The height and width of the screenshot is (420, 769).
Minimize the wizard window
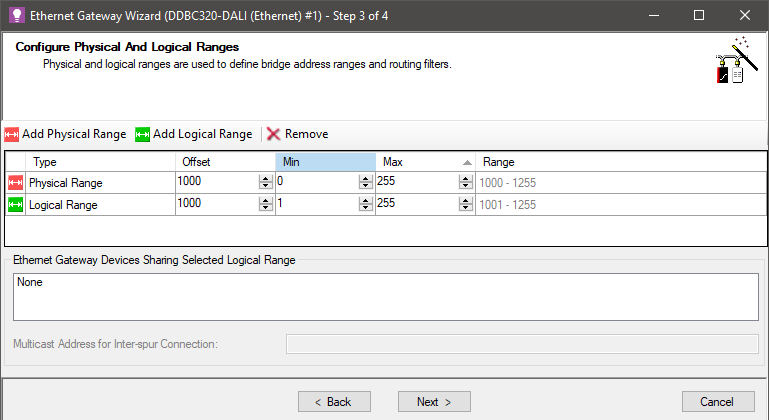pyautogui.click(x=654, y=16)
